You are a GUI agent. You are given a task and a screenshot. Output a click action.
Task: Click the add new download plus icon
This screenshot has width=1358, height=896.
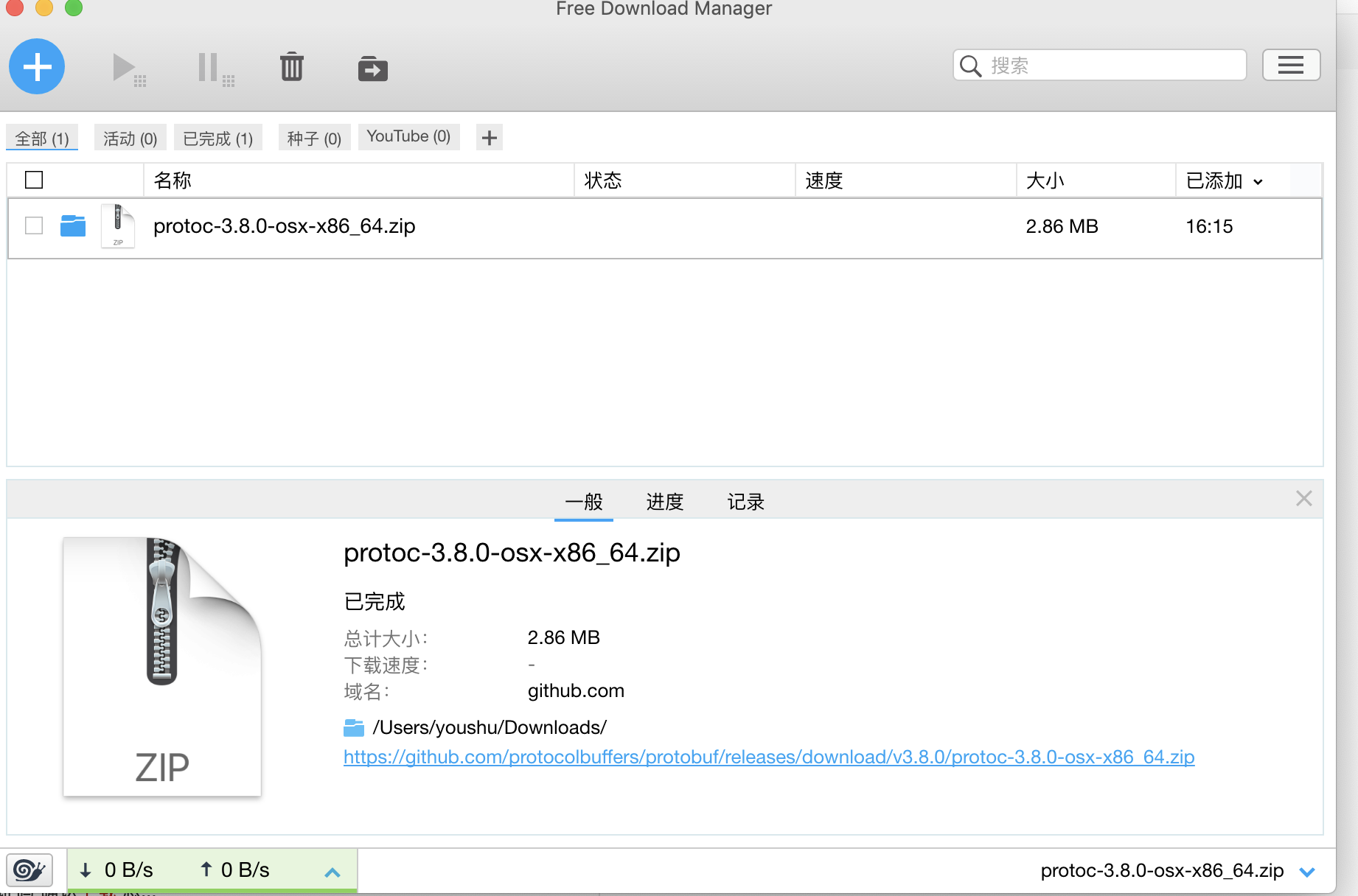(36, 66)
